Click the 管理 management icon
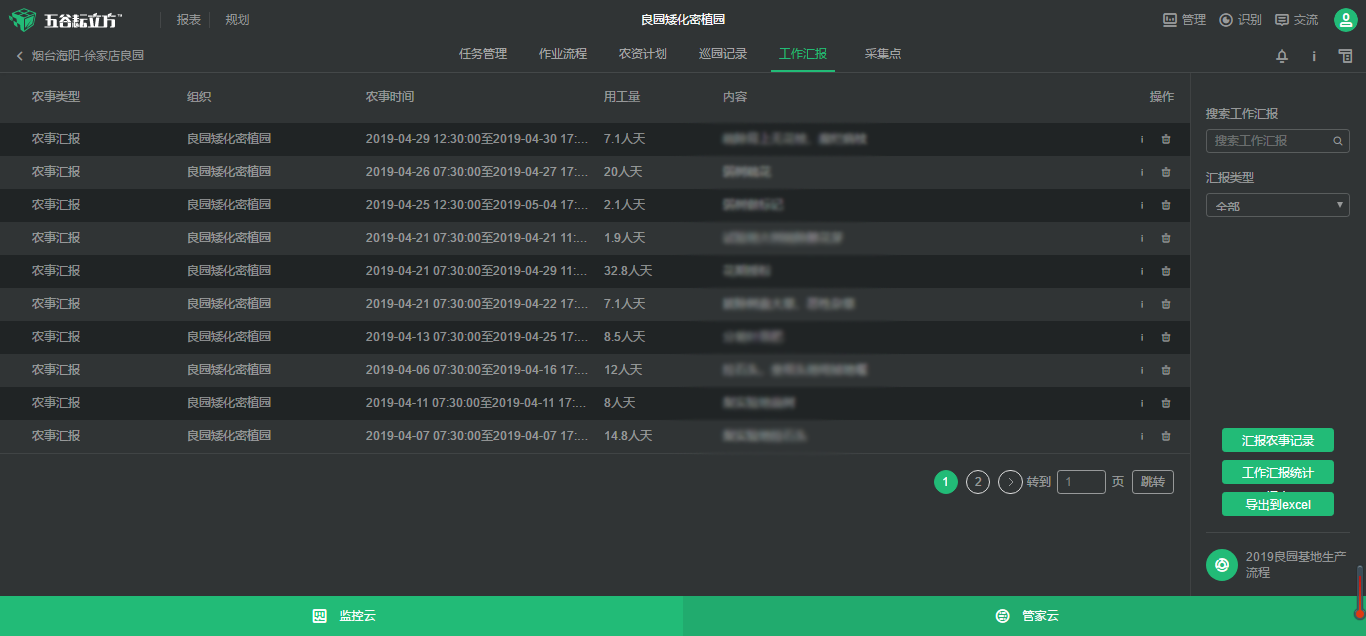The height and width of the screenshot is (636, 1366). pyautogui.click(x=1183, y=19)
